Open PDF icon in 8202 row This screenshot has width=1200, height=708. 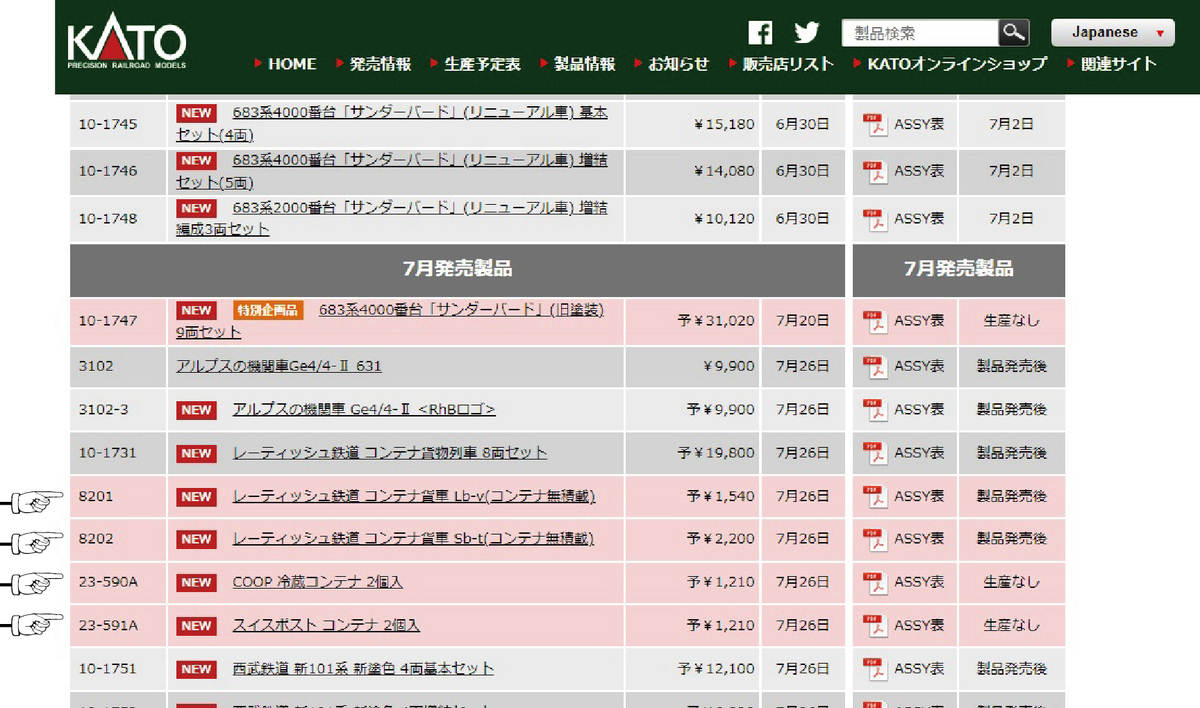[877, 539]
